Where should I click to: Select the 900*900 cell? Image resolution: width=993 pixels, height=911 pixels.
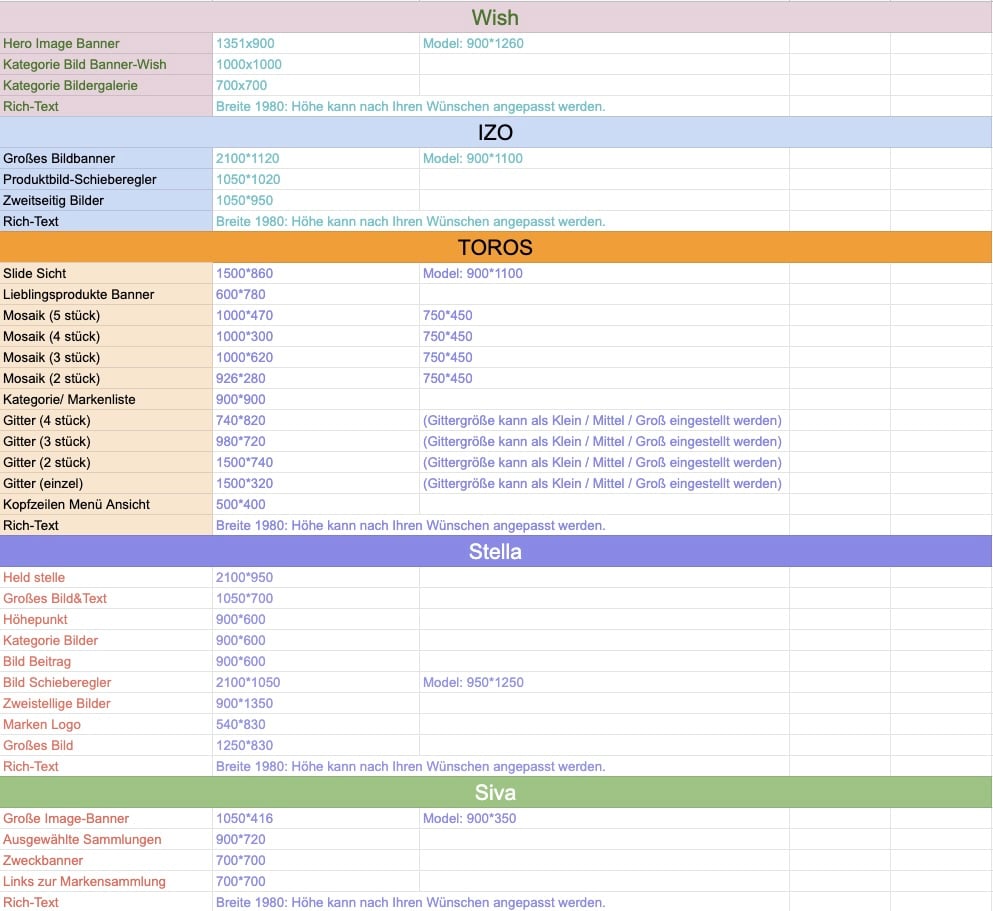tap(315, 399)
